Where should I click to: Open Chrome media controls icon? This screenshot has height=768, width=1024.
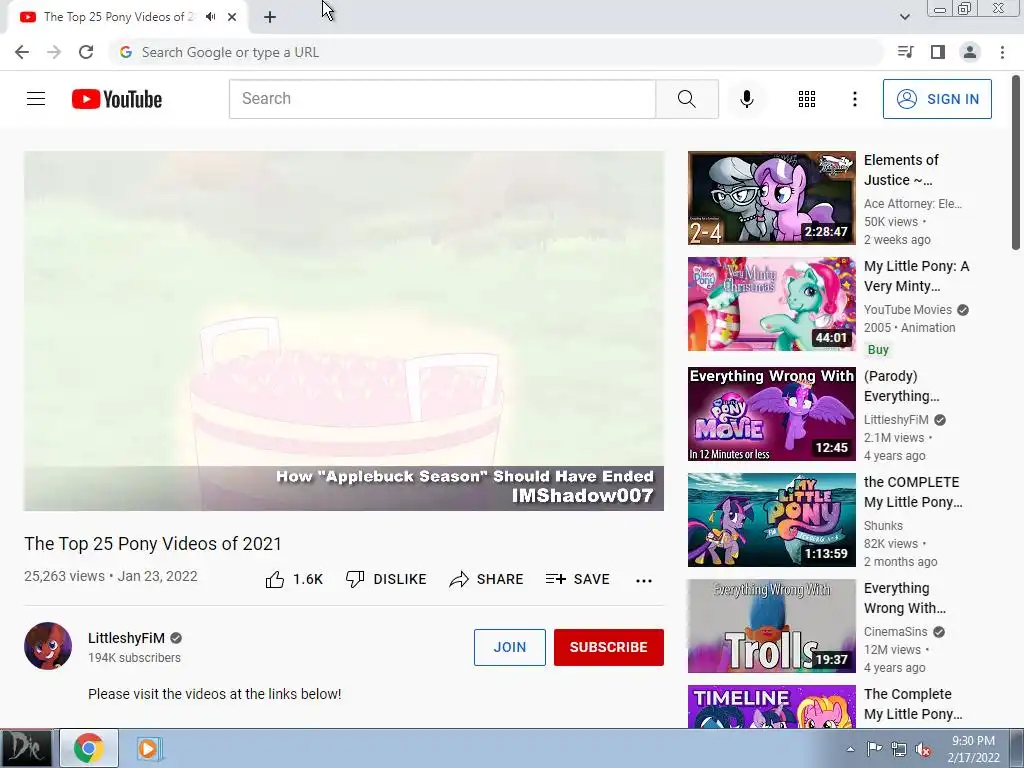pos(905,52)
